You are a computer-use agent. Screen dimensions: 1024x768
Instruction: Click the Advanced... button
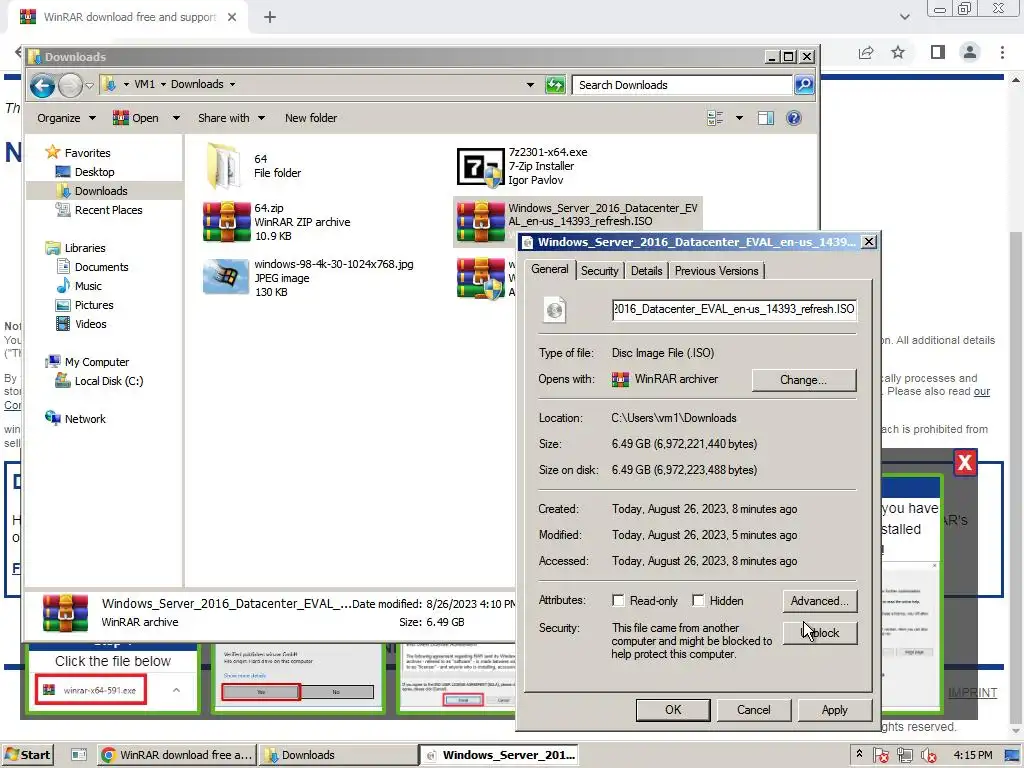pyautogui.click(x=820, y=601)
